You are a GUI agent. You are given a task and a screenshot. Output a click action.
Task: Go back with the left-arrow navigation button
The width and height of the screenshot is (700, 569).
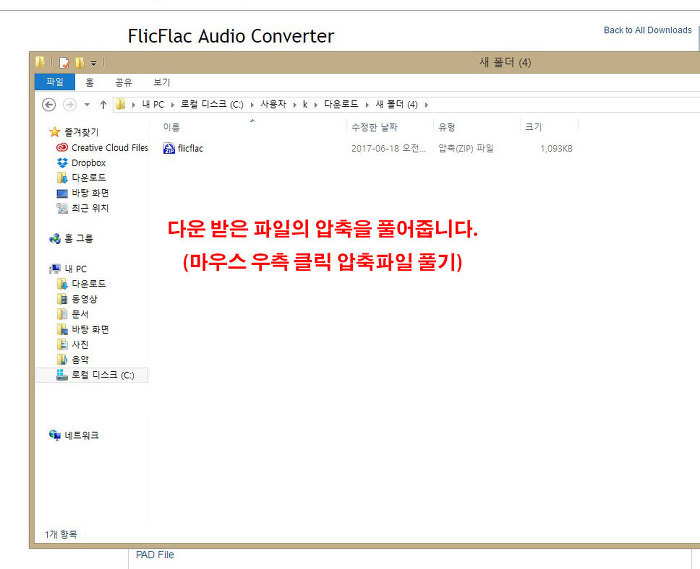click(x=49, y=105)
